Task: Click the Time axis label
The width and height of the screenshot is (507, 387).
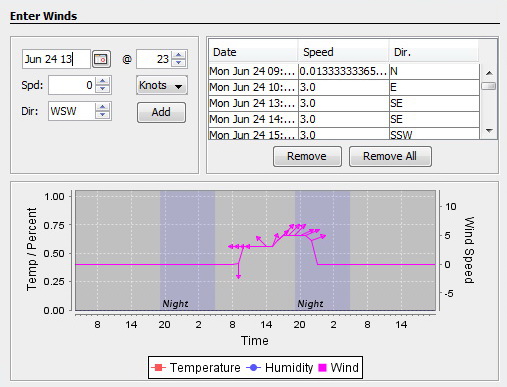Action: tap(255, 341)
